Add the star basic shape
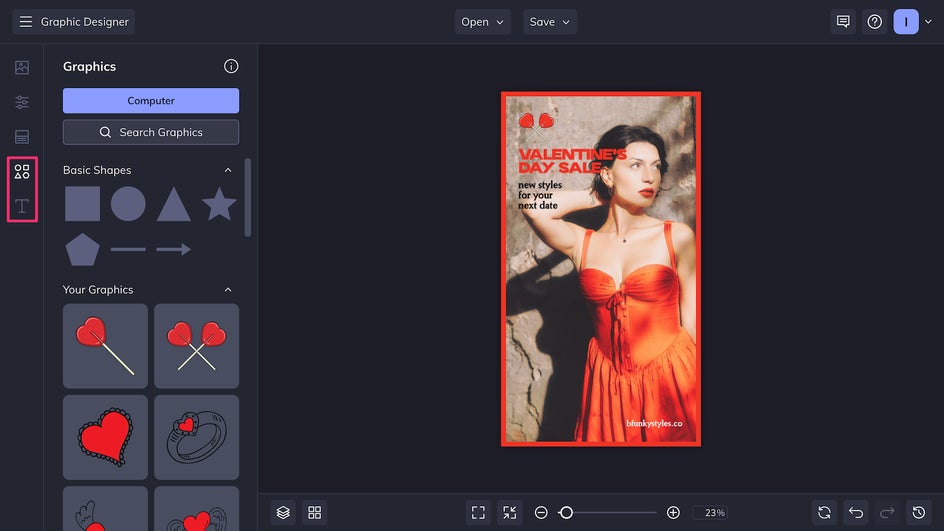The height and width of the screenshot is (531, 944). pyautogui.click(x=219, y=203)
